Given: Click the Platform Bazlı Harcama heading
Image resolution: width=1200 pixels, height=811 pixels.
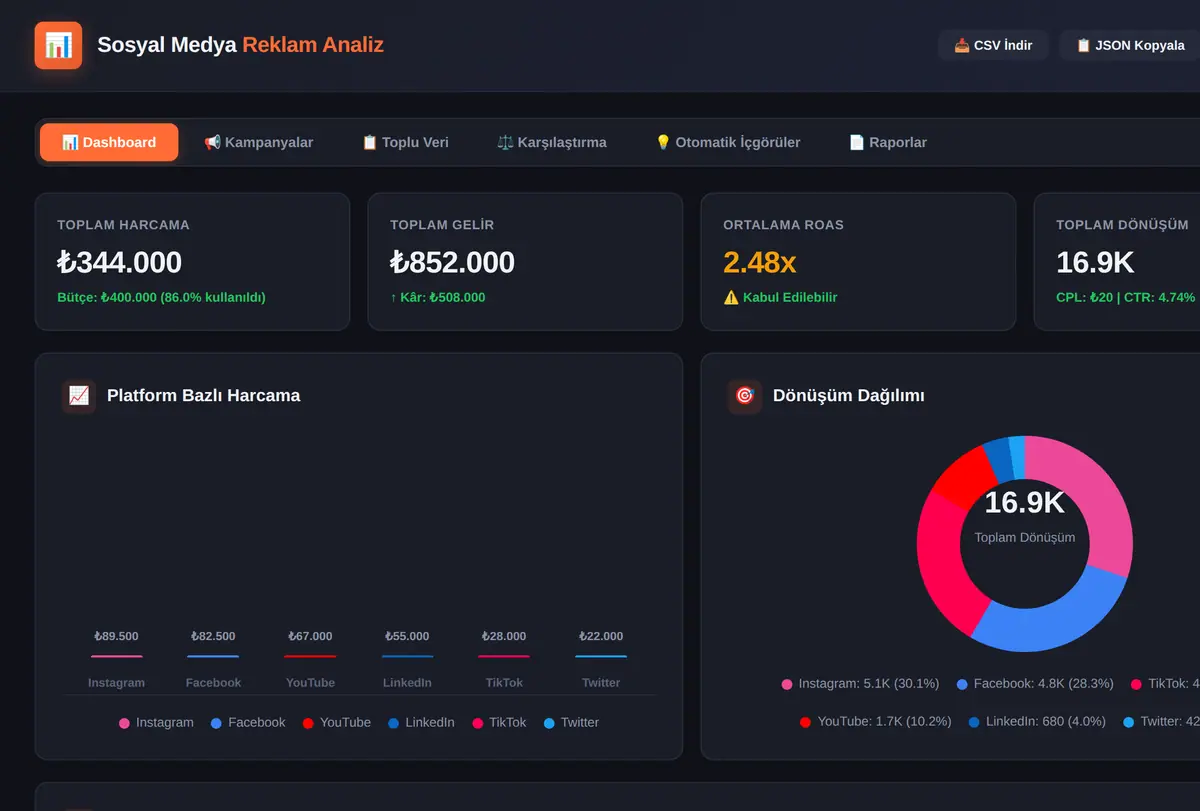Looking at the screenshot, I should [203, 395].
